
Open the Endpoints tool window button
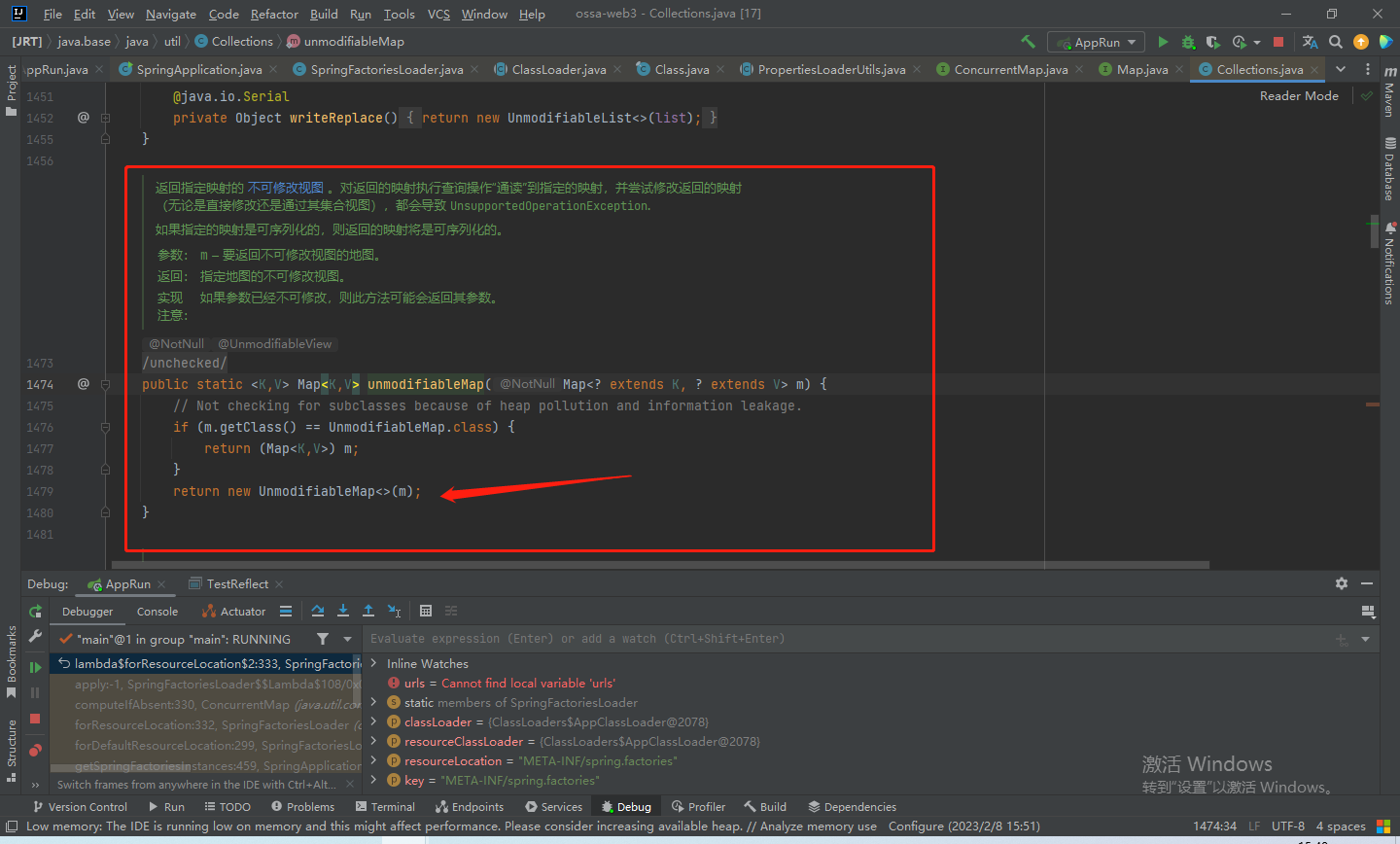coord(470,807)
